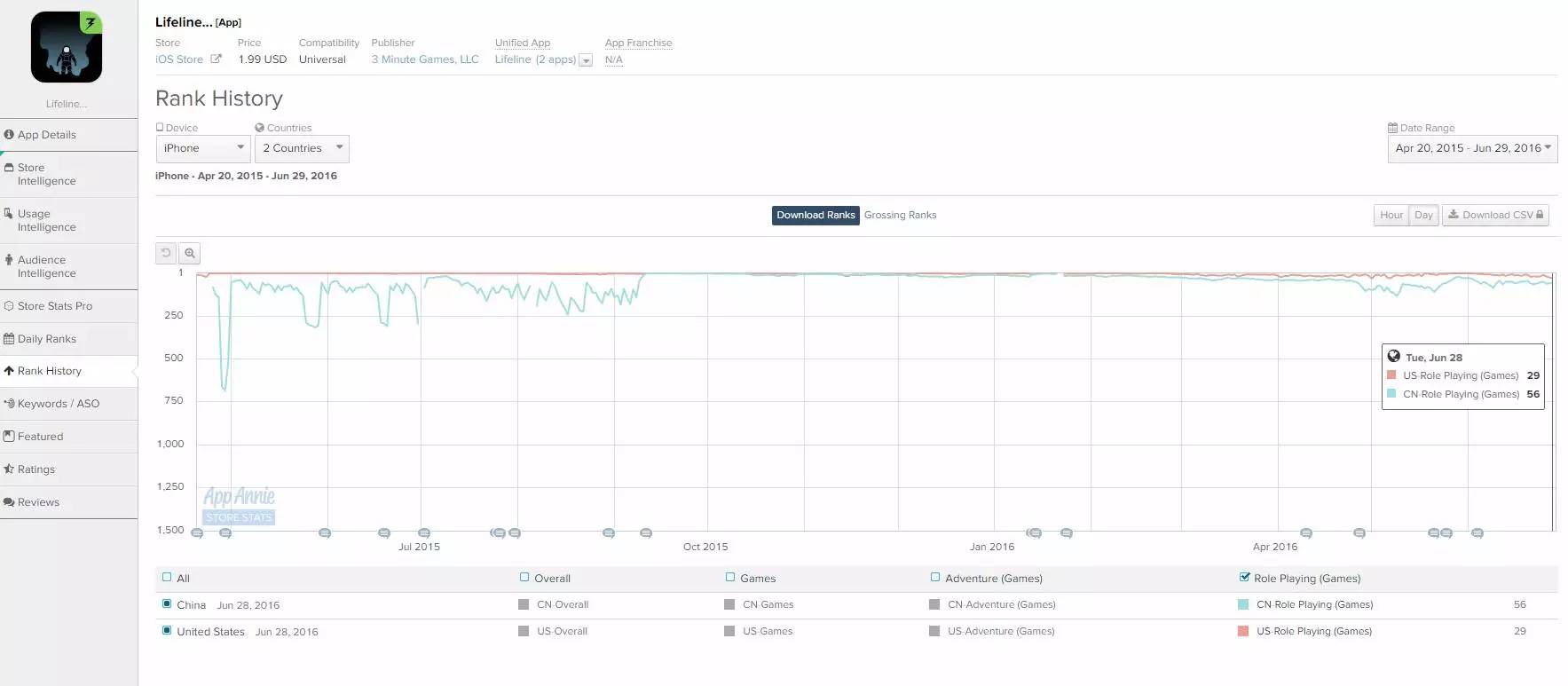Open Keywords / ASO section
Screen dimensions: 1568x686
[68, 404]
